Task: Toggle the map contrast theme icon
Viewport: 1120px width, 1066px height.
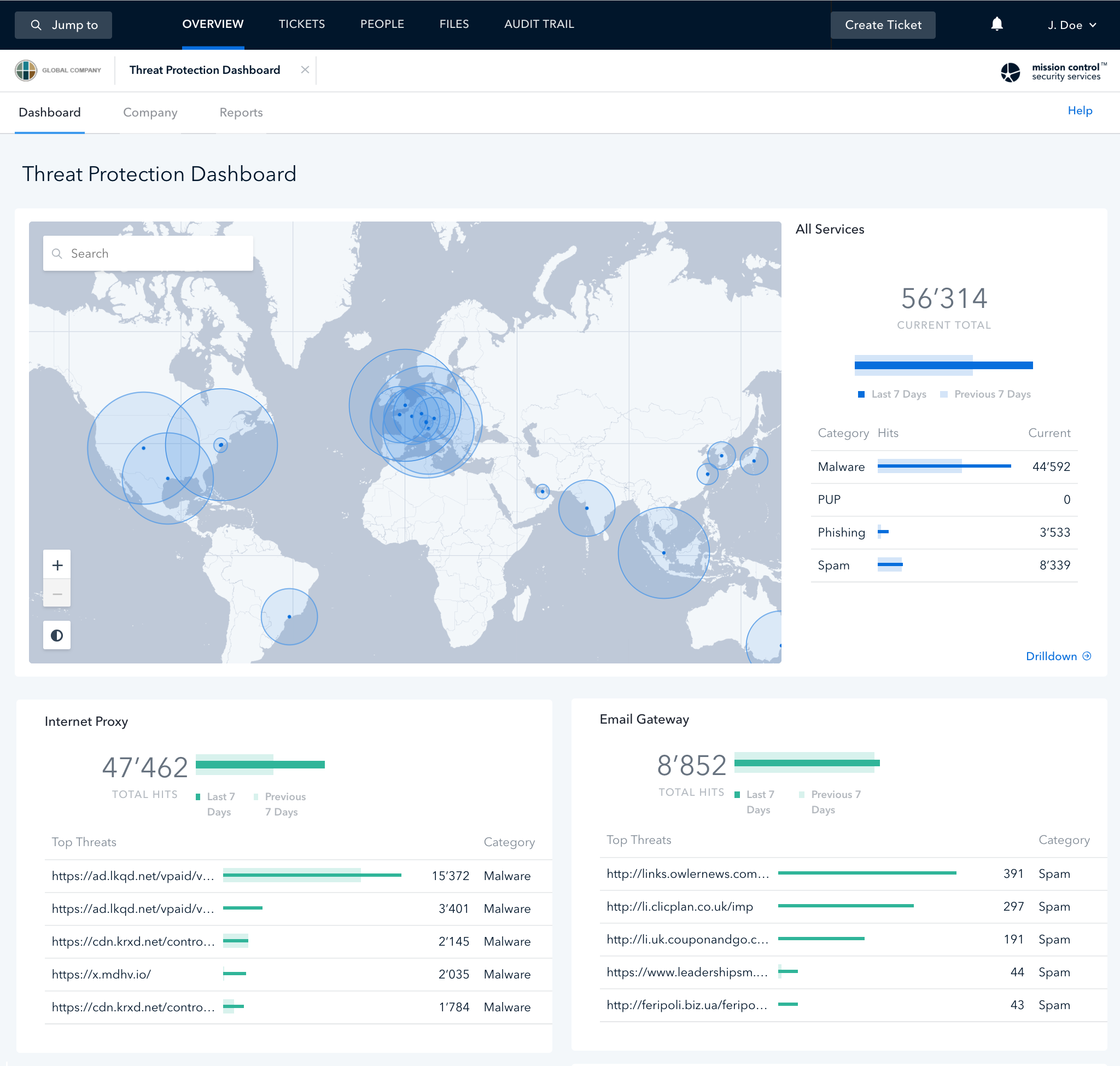Action: point(57,636)
